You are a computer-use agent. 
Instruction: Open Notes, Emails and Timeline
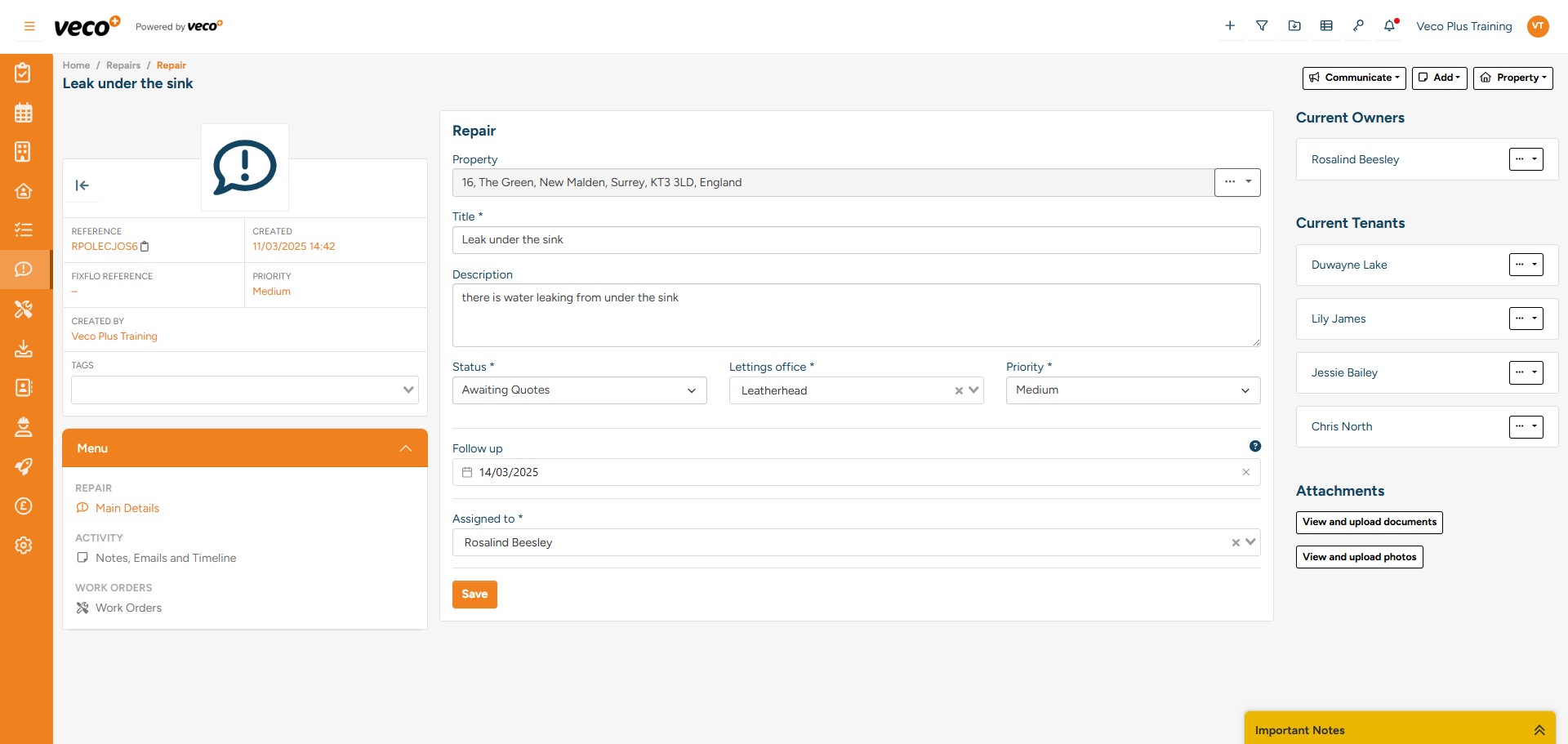click(165, 558)
